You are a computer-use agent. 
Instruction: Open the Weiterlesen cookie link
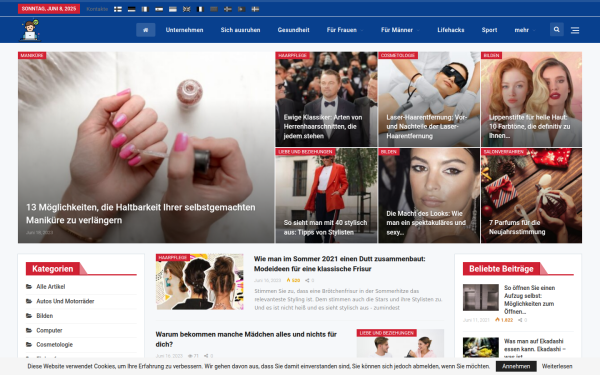[x=557, y=366]
